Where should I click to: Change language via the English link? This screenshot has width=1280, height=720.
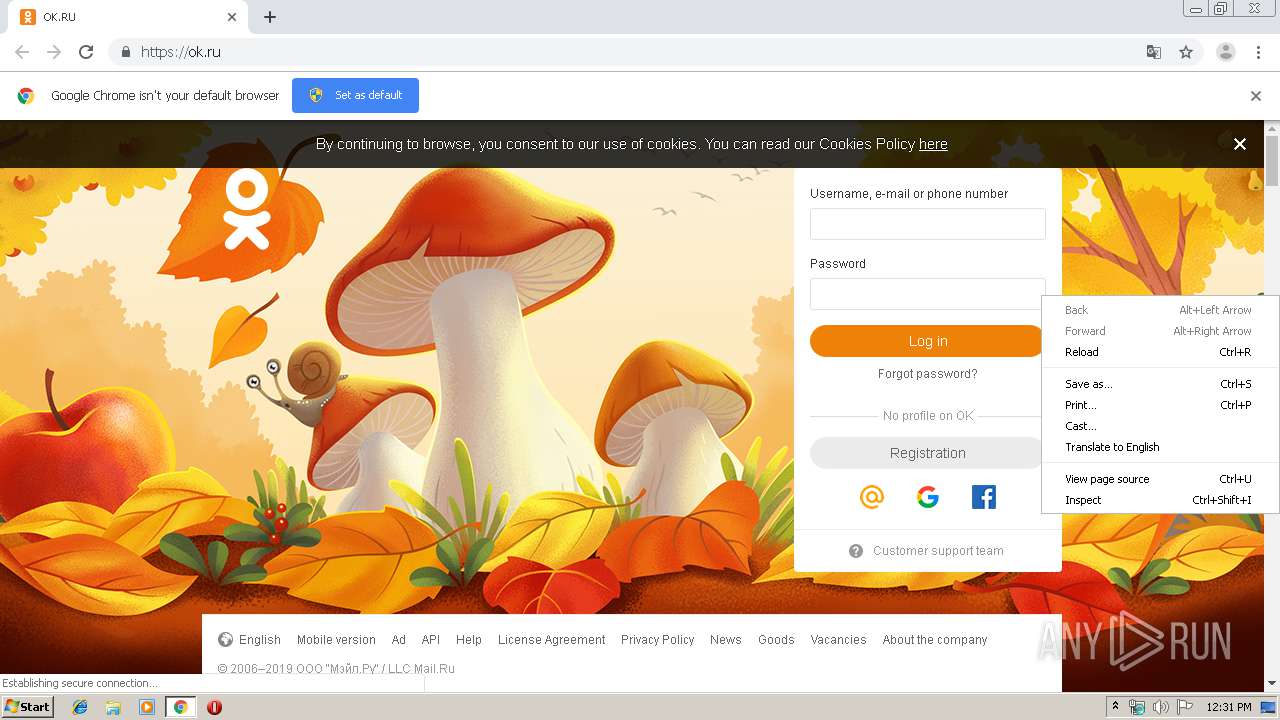pyautogui.click(x=260, y=640)
